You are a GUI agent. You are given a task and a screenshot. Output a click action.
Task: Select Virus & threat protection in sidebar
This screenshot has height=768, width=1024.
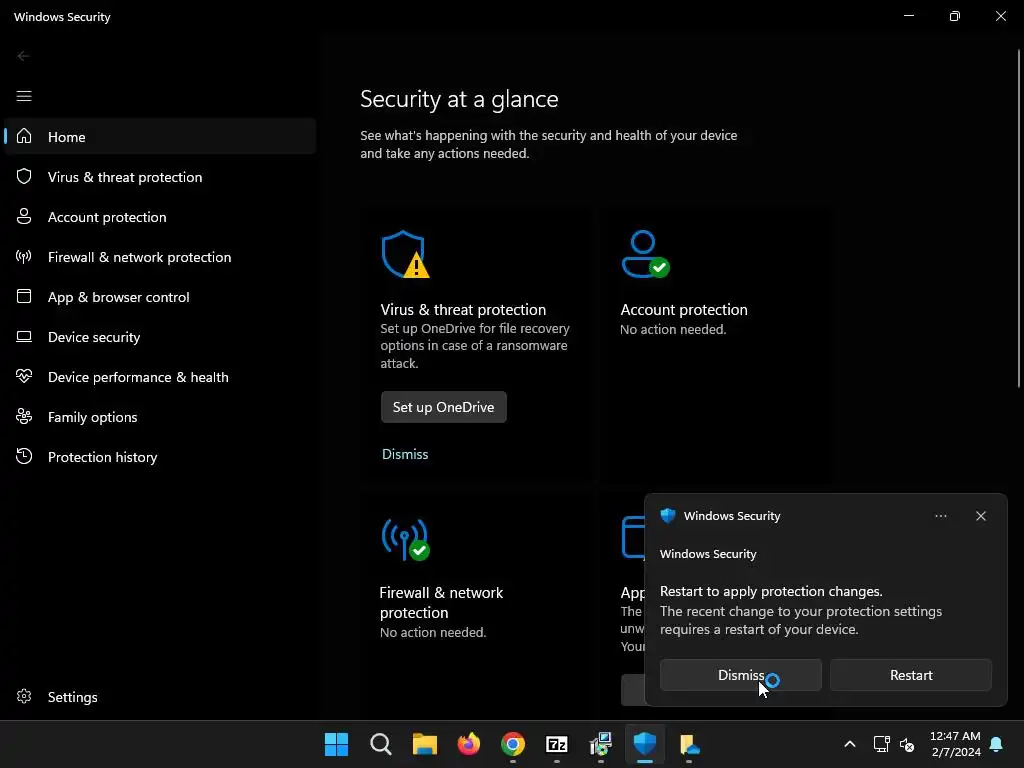pos(160,176)
